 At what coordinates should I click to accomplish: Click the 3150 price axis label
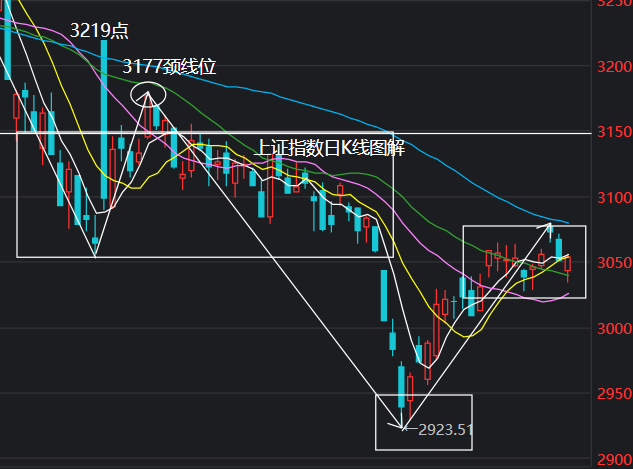(615, 132)
